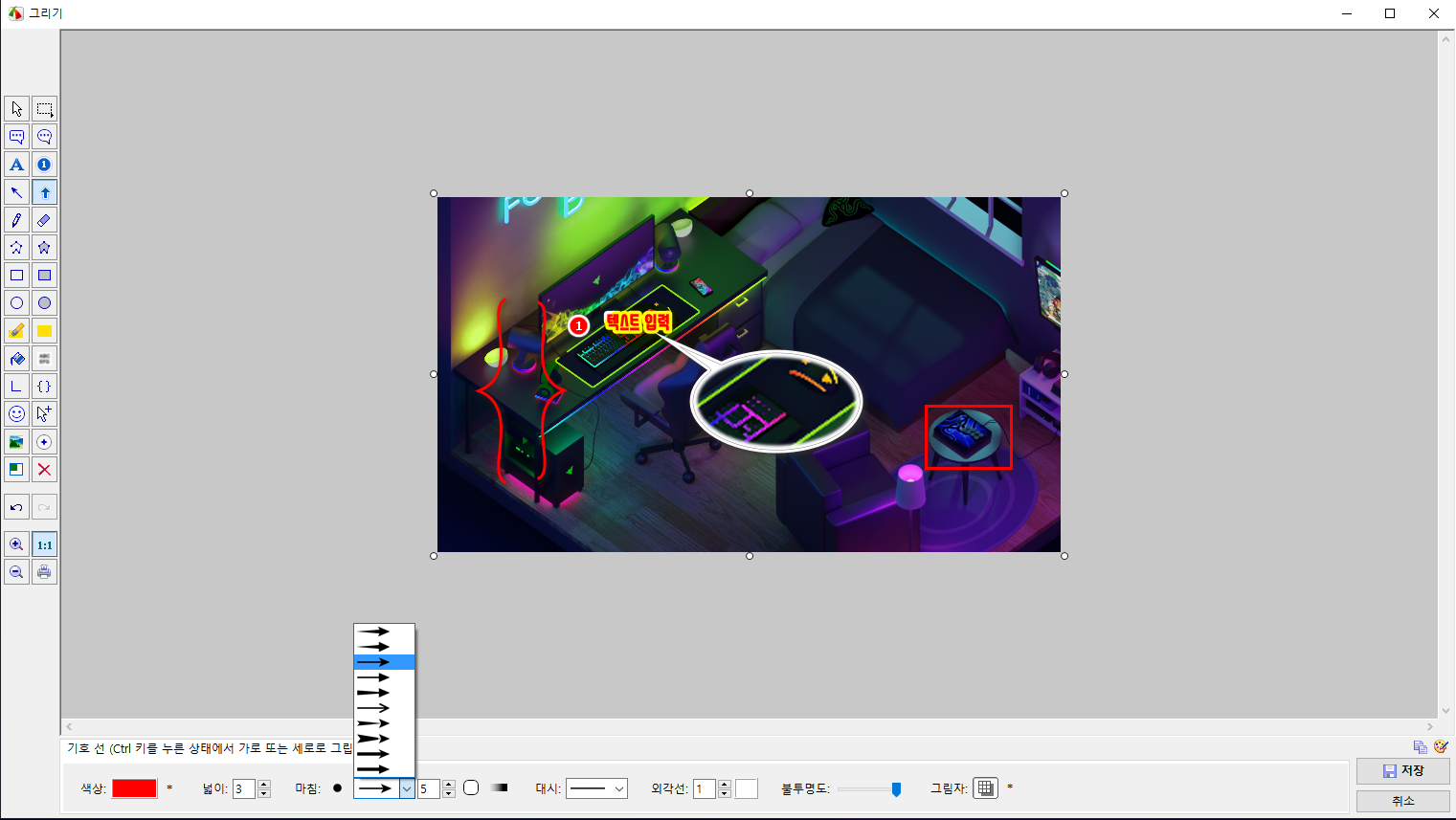Viewport: 1456px width, 820px height.
Task: Click the 넓이 width input field
Action: (x=245, y=788)
